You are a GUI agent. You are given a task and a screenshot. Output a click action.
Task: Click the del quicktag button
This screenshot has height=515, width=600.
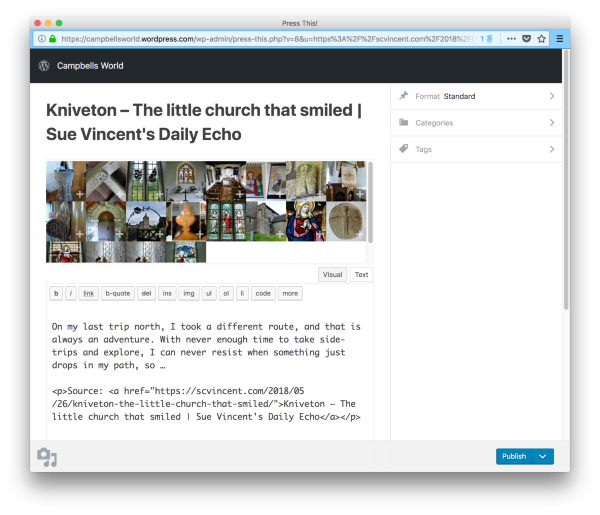146,293
